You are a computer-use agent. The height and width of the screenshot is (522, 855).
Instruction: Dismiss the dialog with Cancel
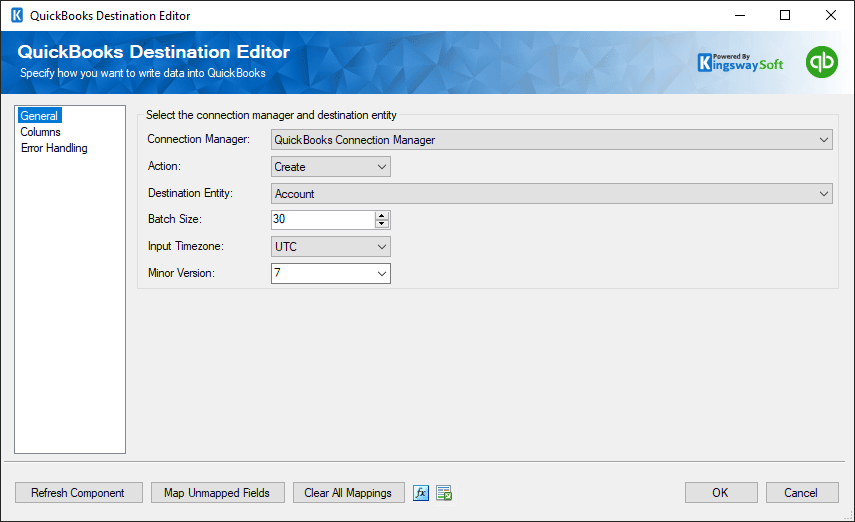tap(802, 493)
